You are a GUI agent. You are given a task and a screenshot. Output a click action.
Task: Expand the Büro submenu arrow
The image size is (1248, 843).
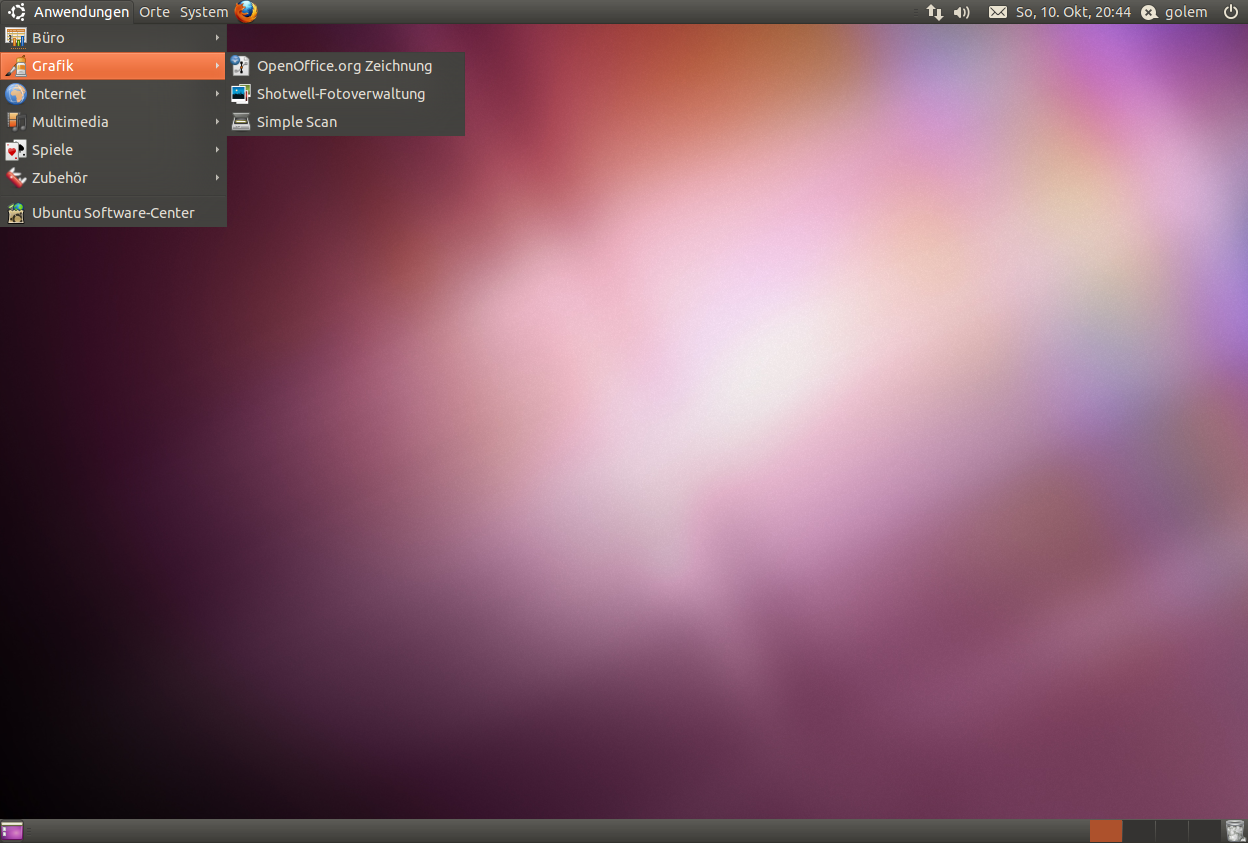click(217, 38)
